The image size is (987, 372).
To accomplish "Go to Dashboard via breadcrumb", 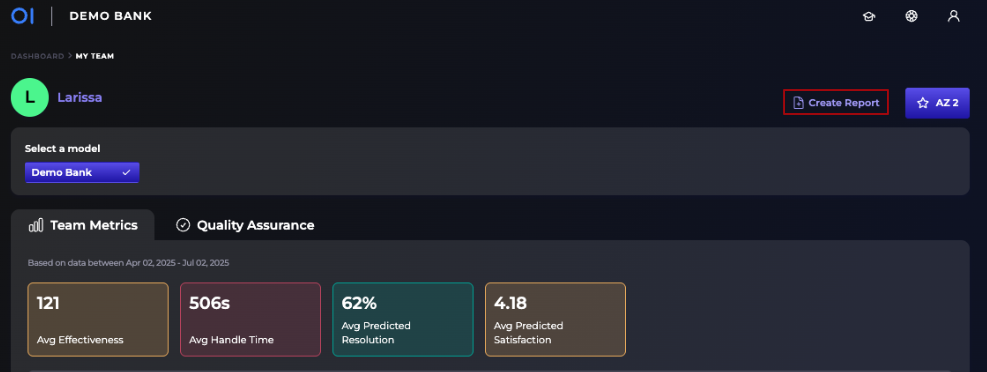I will (x=37, y=56).
